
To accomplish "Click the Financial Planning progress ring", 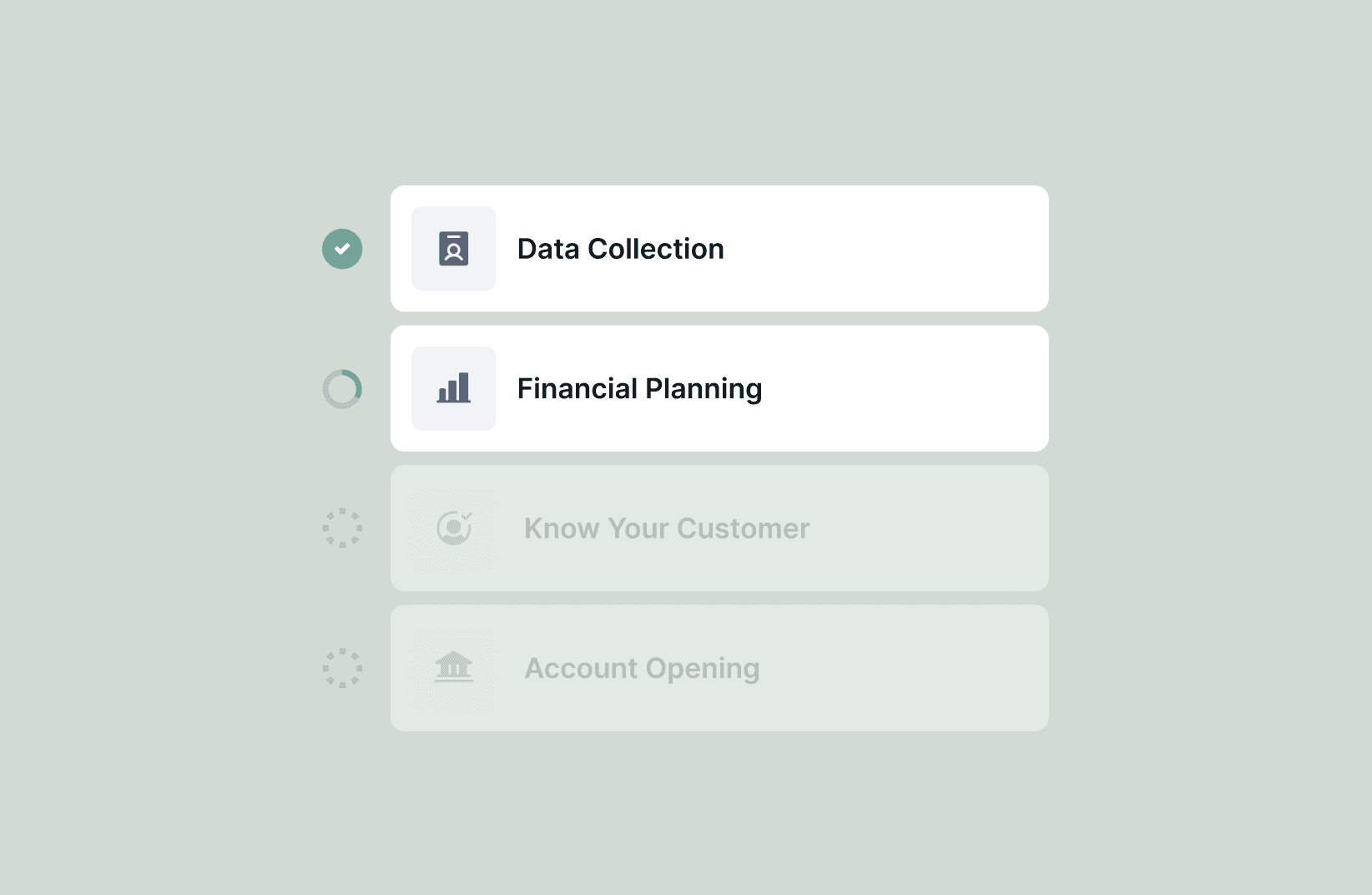I will (x=342, y=388).
